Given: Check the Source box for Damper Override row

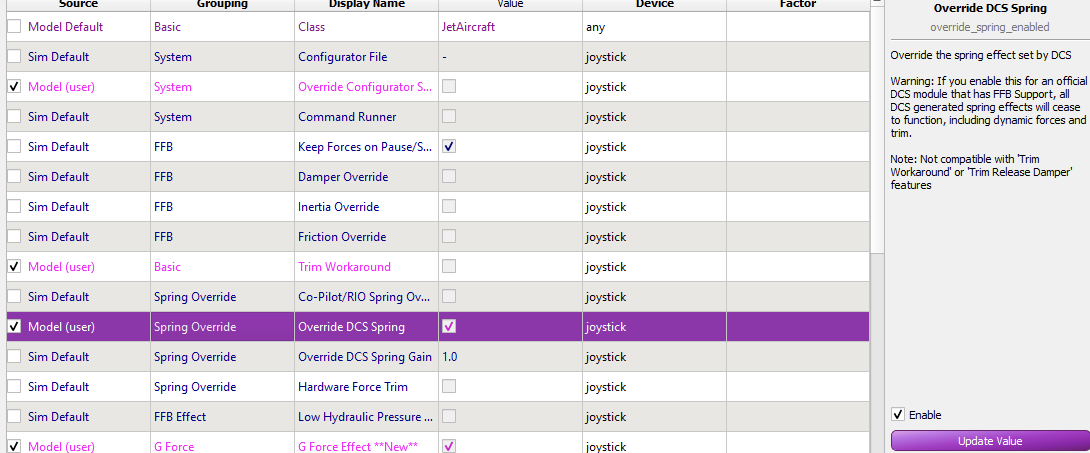Looking at the screenshot, I should point(14,176).
